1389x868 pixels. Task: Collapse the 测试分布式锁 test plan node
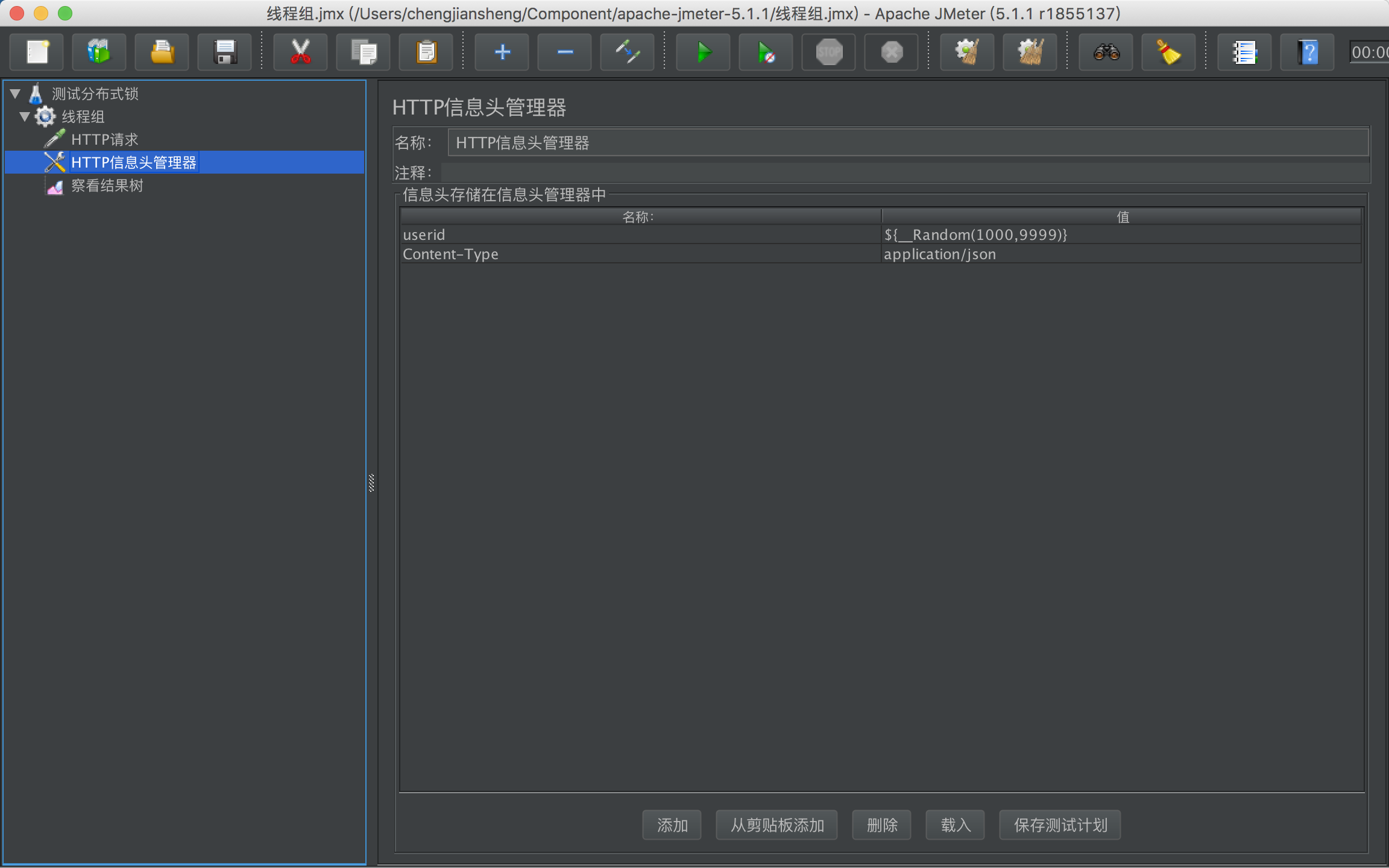(16, 93)
